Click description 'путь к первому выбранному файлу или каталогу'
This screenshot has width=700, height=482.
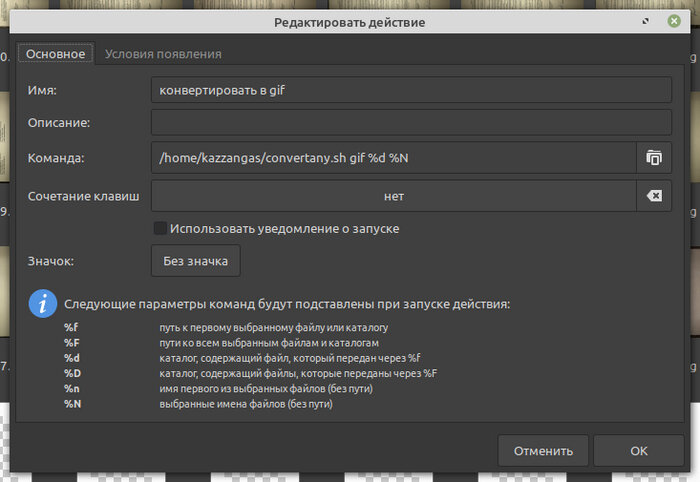tap(274, 328)
